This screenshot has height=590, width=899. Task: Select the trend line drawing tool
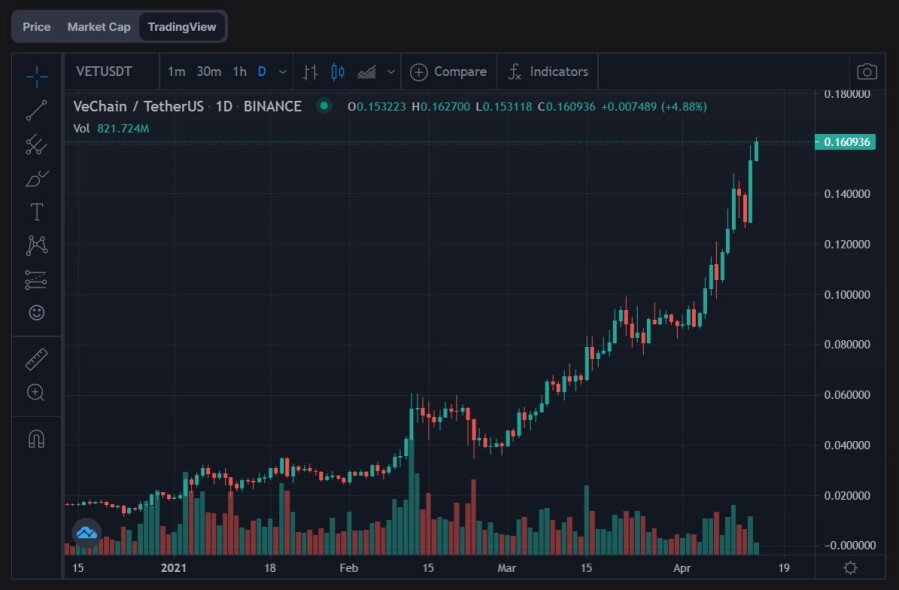point(36,111)
